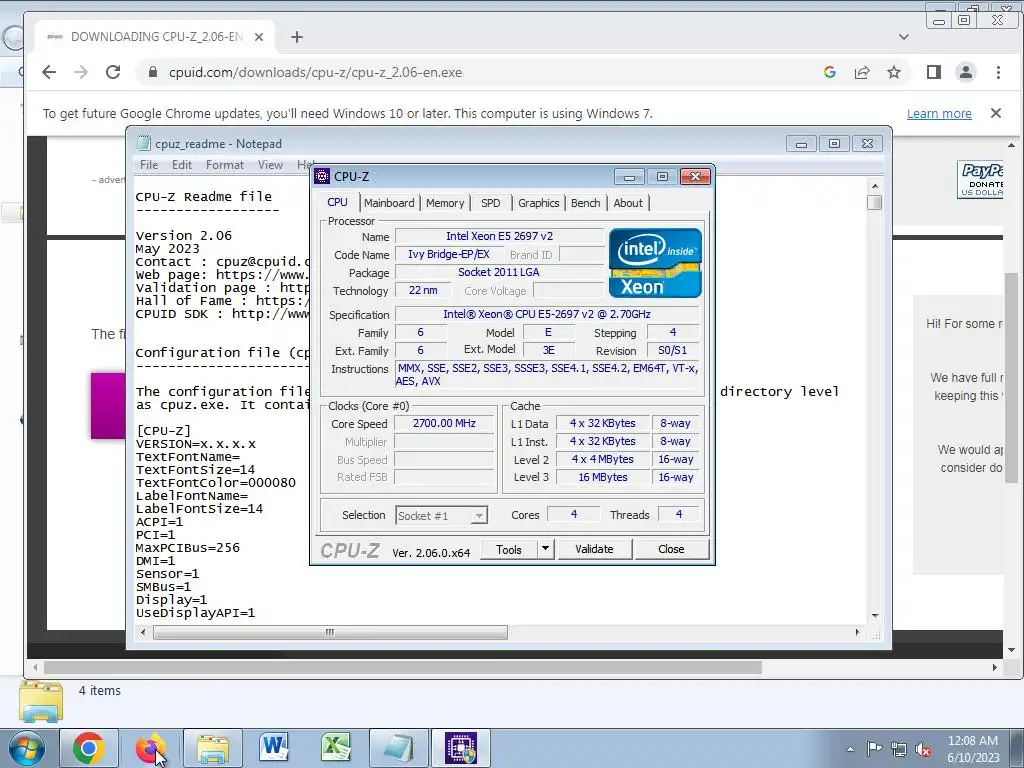Launch Firefox from the taskbar
The width and height of the screenshot is (1024, 768).
(150, 748)
